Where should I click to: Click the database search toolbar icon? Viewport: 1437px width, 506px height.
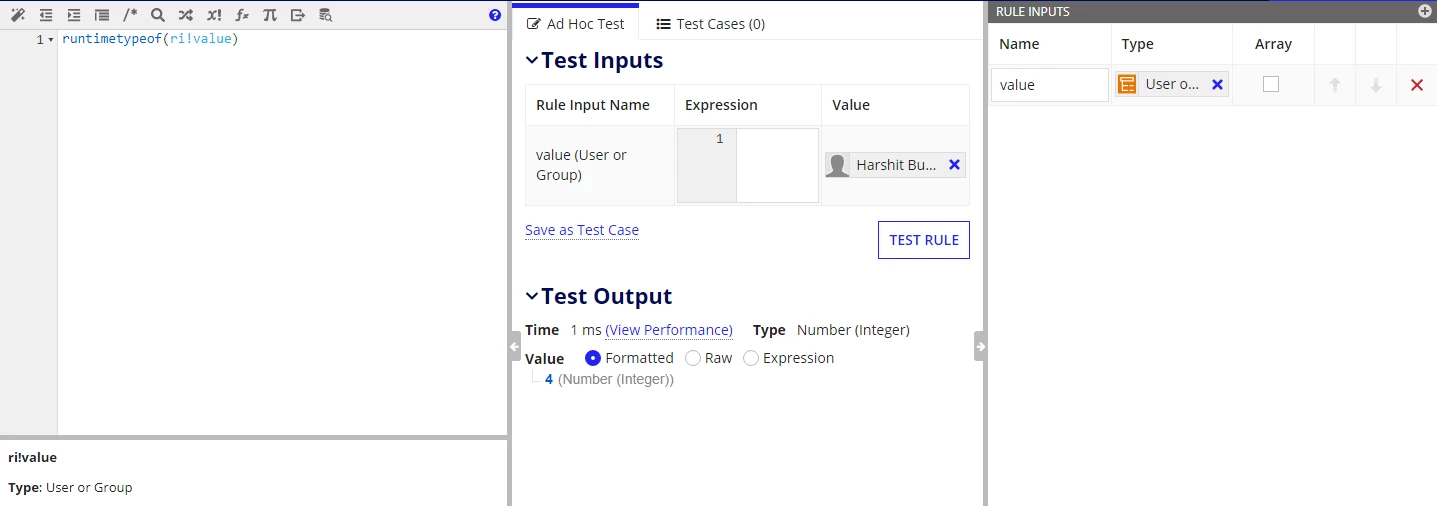pyautogui.click(x=325, y=15)
